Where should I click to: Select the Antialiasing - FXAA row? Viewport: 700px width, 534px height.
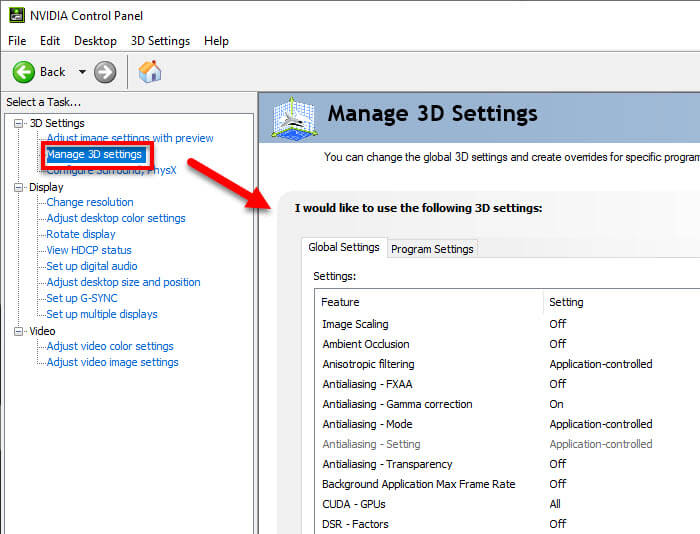[507, 384]
